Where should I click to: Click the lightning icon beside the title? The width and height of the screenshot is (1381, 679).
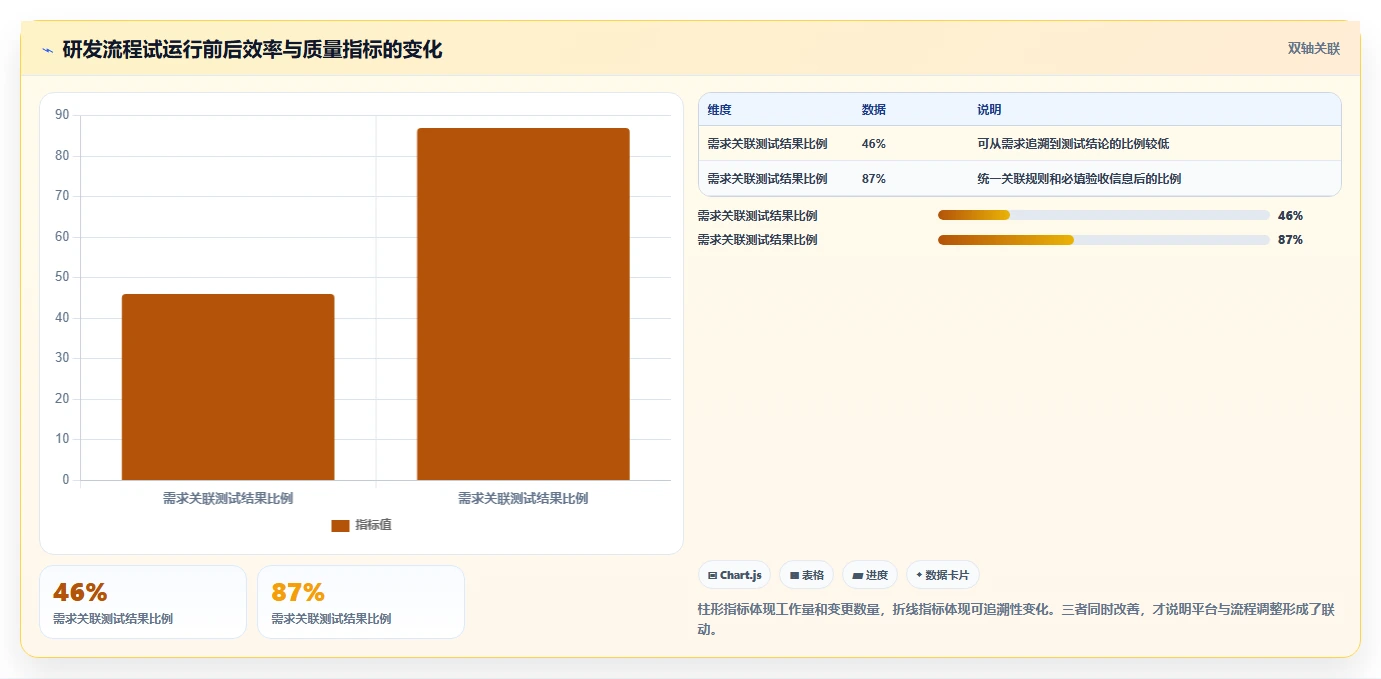coord(47,50)
